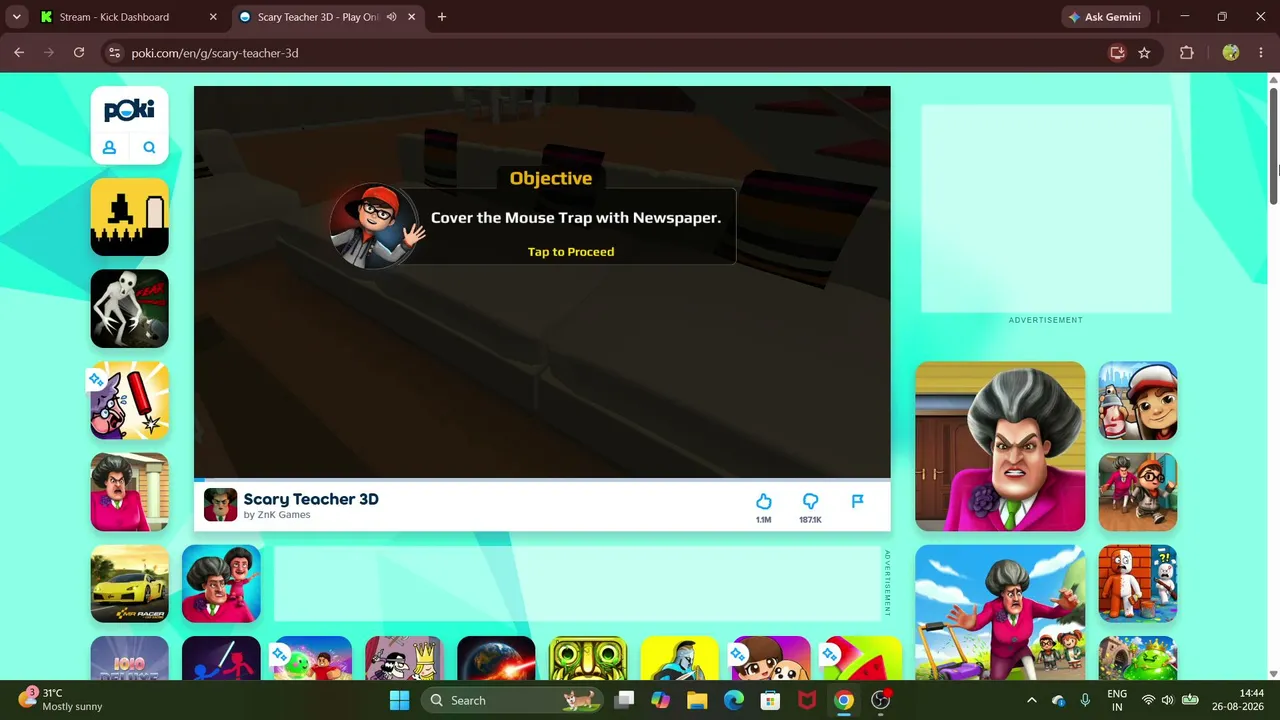
Task: Open the Poki home logo
Action: (129, 109)
